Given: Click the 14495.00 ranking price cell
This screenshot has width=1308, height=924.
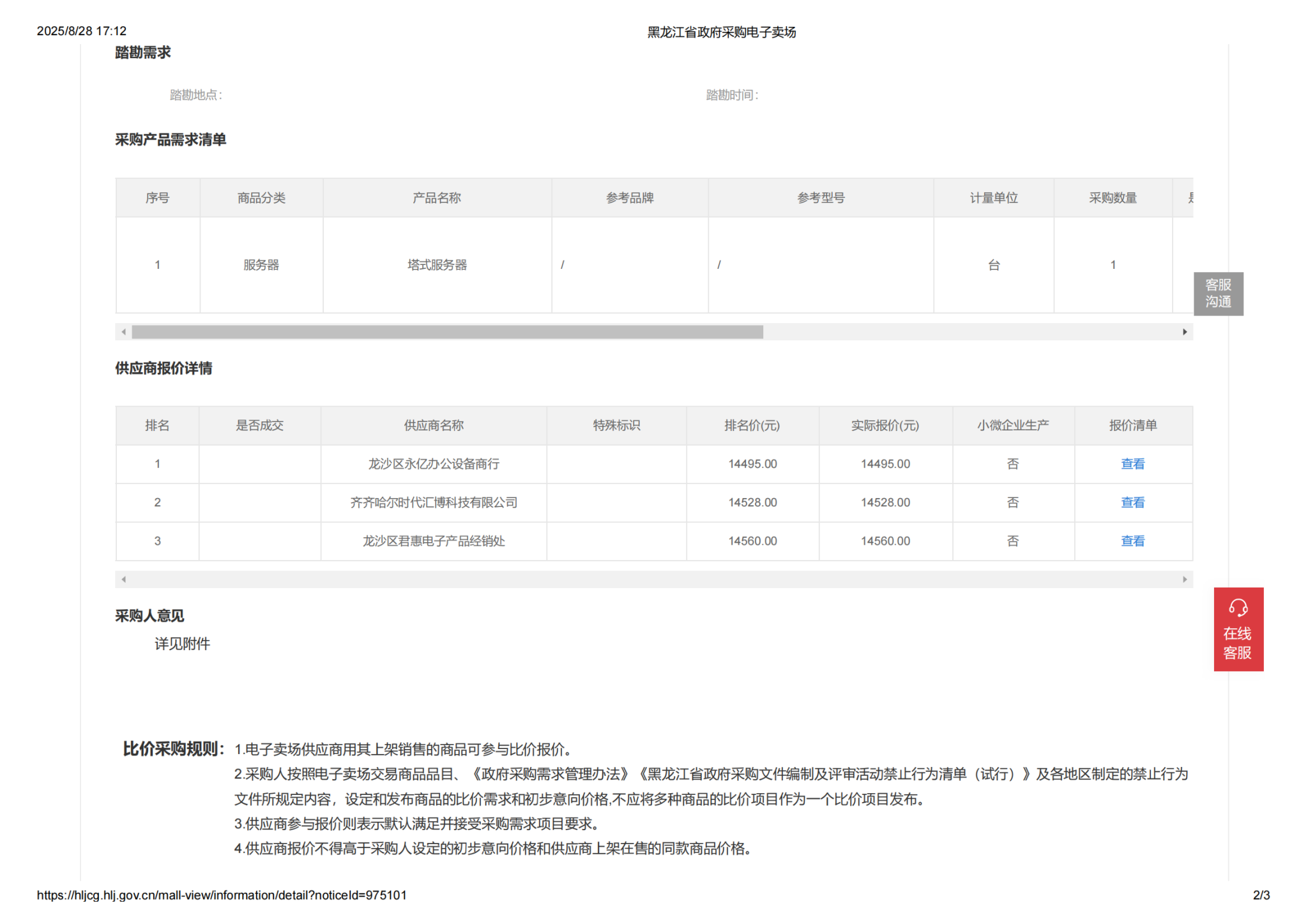Looking at the screenshot, I should pyautogui.click(x=752, y=464).
